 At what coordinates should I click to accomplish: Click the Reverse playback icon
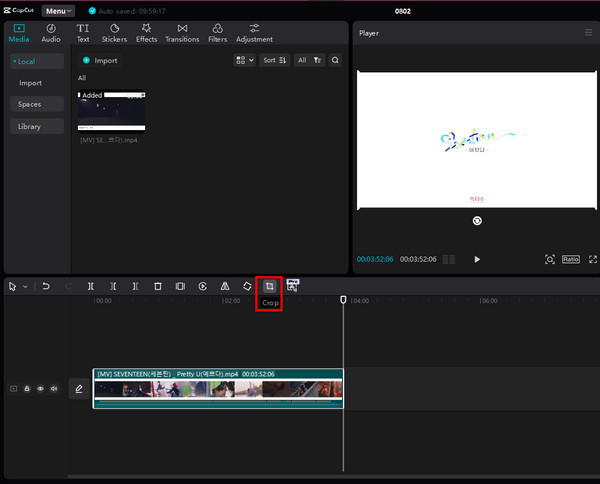[x=202, y=286]
